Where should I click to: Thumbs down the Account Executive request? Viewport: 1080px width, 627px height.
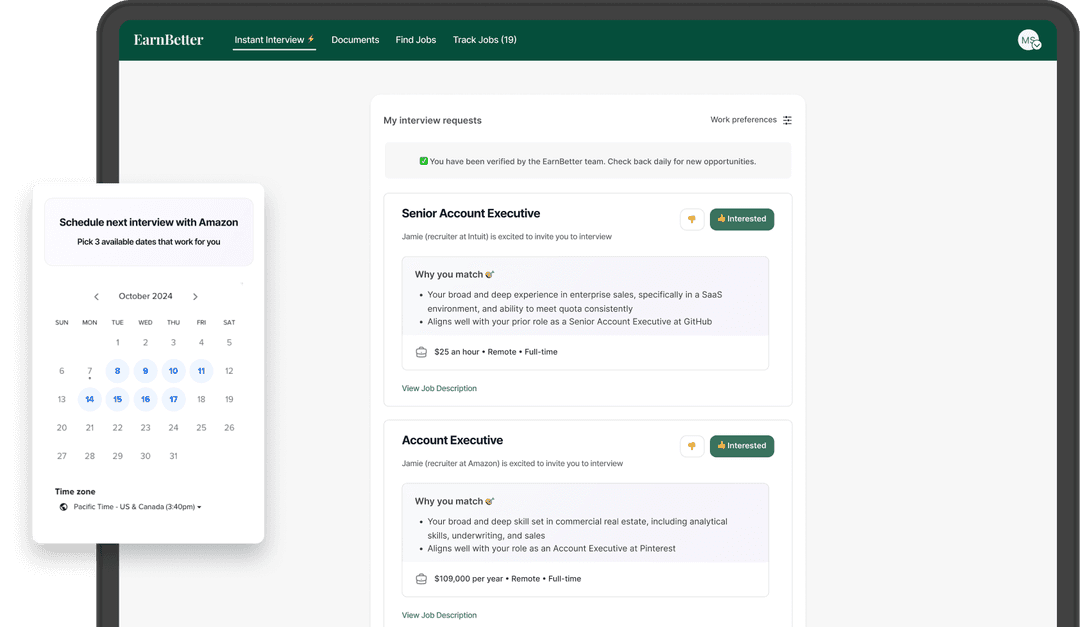(x=692, y=446)
